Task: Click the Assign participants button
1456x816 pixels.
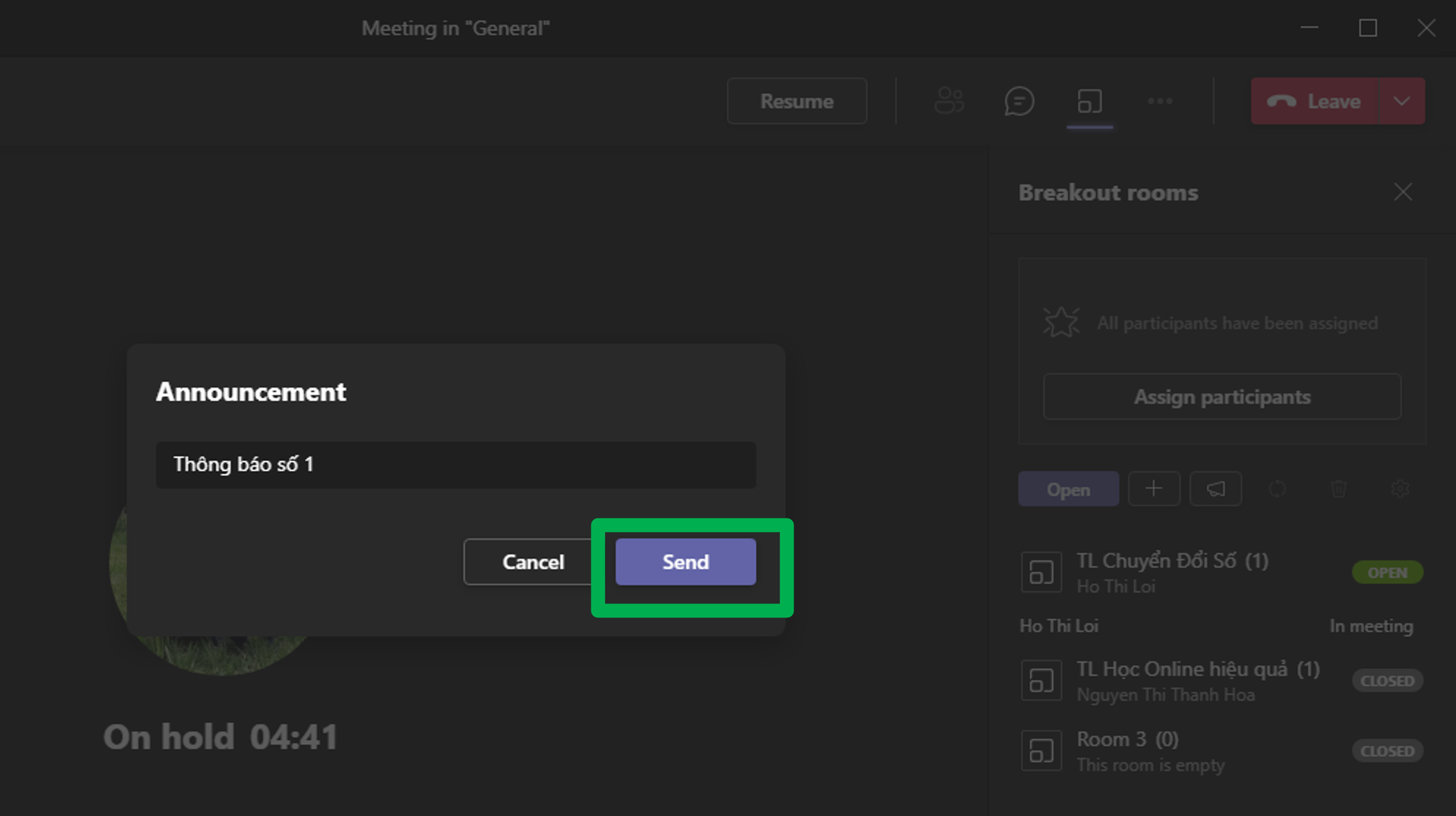Action: [1222, 397]
